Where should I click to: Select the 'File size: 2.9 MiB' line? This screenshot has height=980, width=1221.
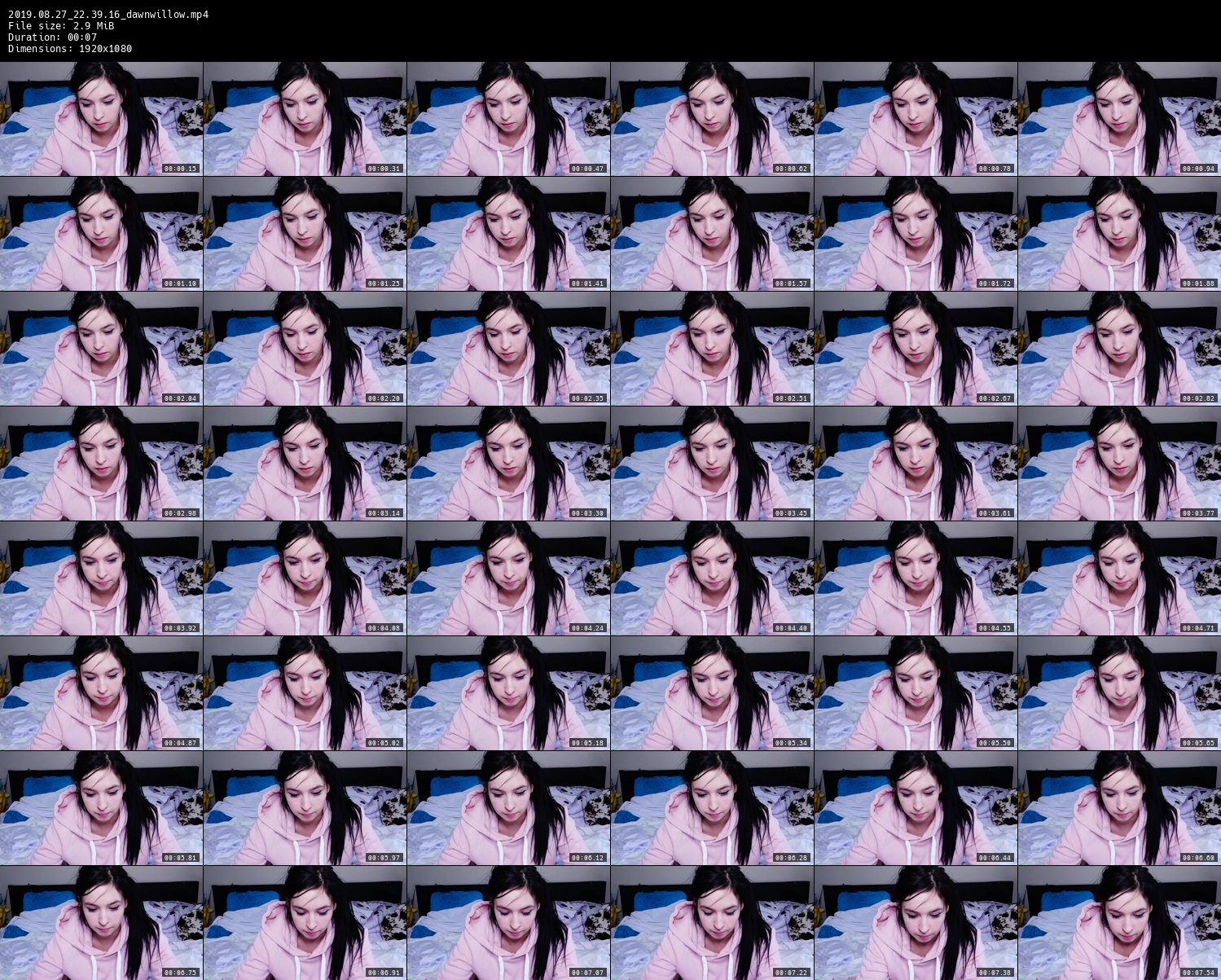click(x=61, y=25)
